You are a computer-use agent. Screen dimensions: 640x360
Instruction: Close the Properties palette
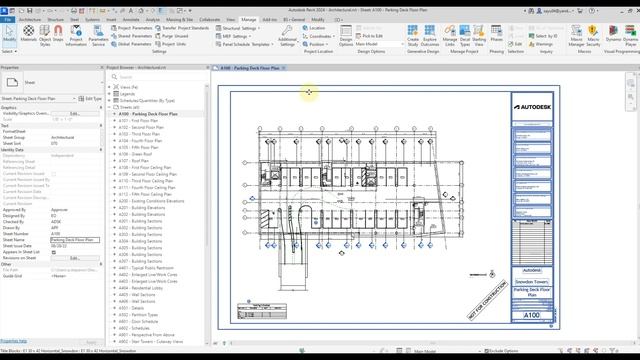point(102,67)
